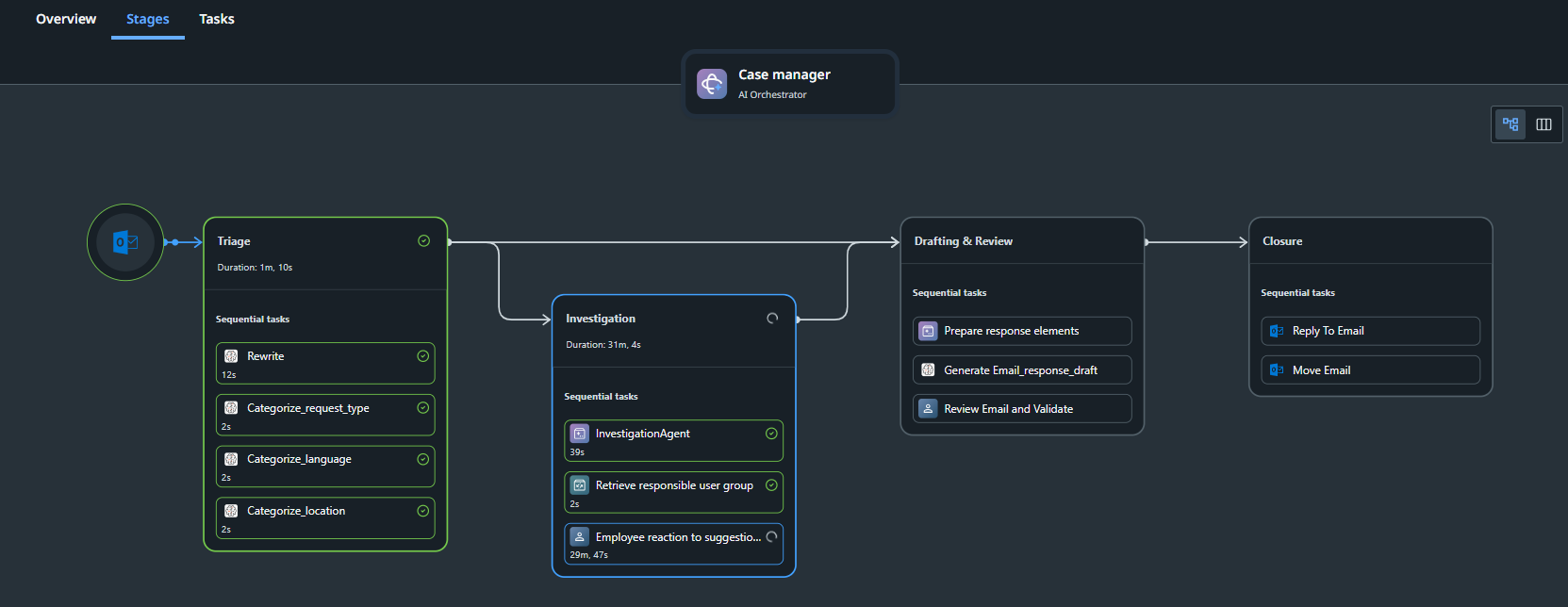The image size is (1568, 607).
Task: Open the Case manager AI Orchestrator card
Action: point(790,84)
